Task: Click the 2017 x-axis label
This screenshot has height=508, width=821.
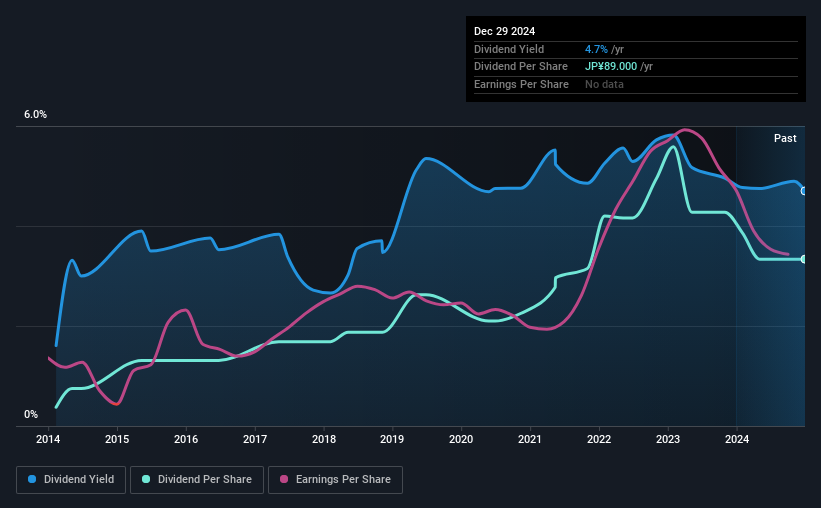Action: 255,439
